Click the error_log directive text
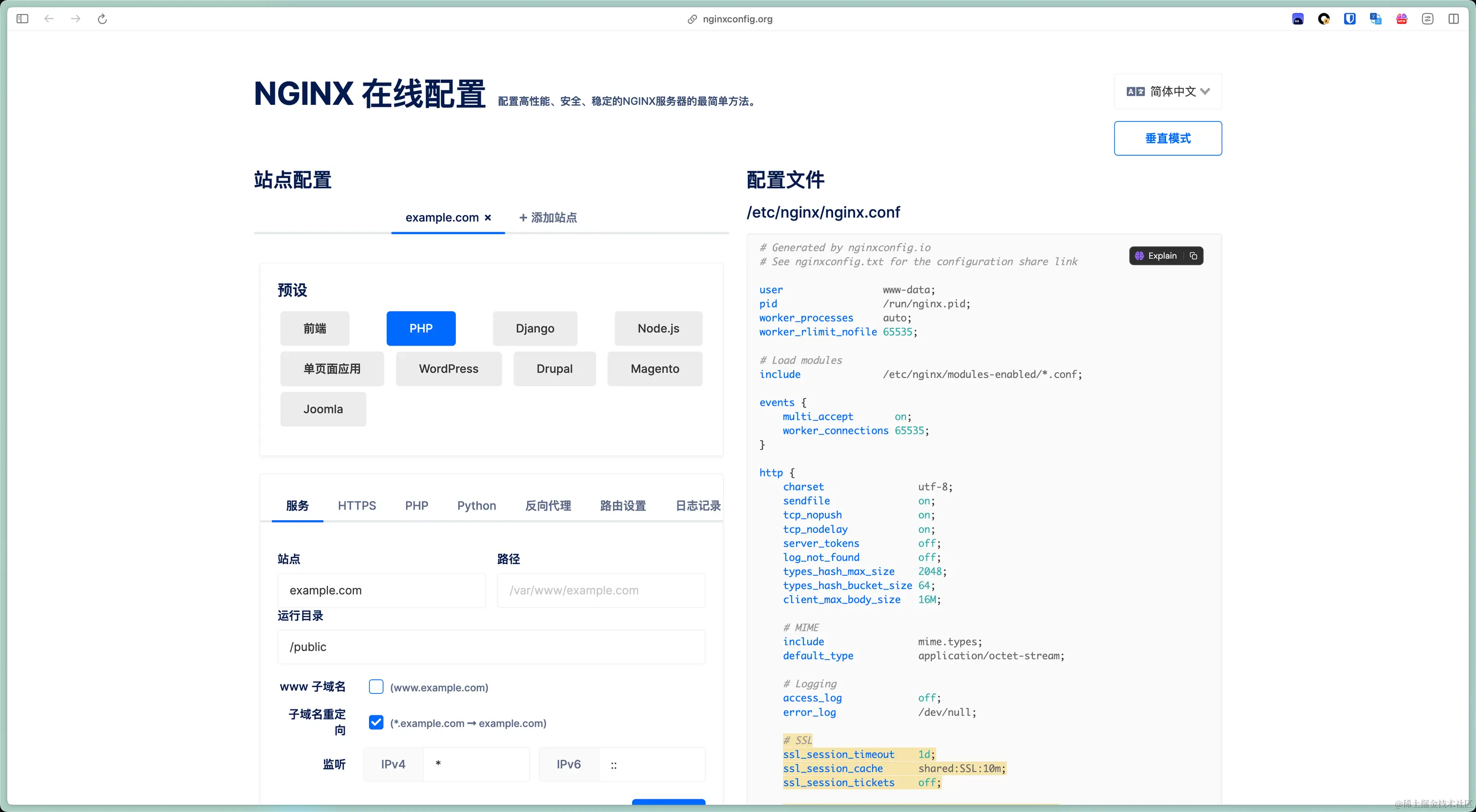 [x=810, y=712]
